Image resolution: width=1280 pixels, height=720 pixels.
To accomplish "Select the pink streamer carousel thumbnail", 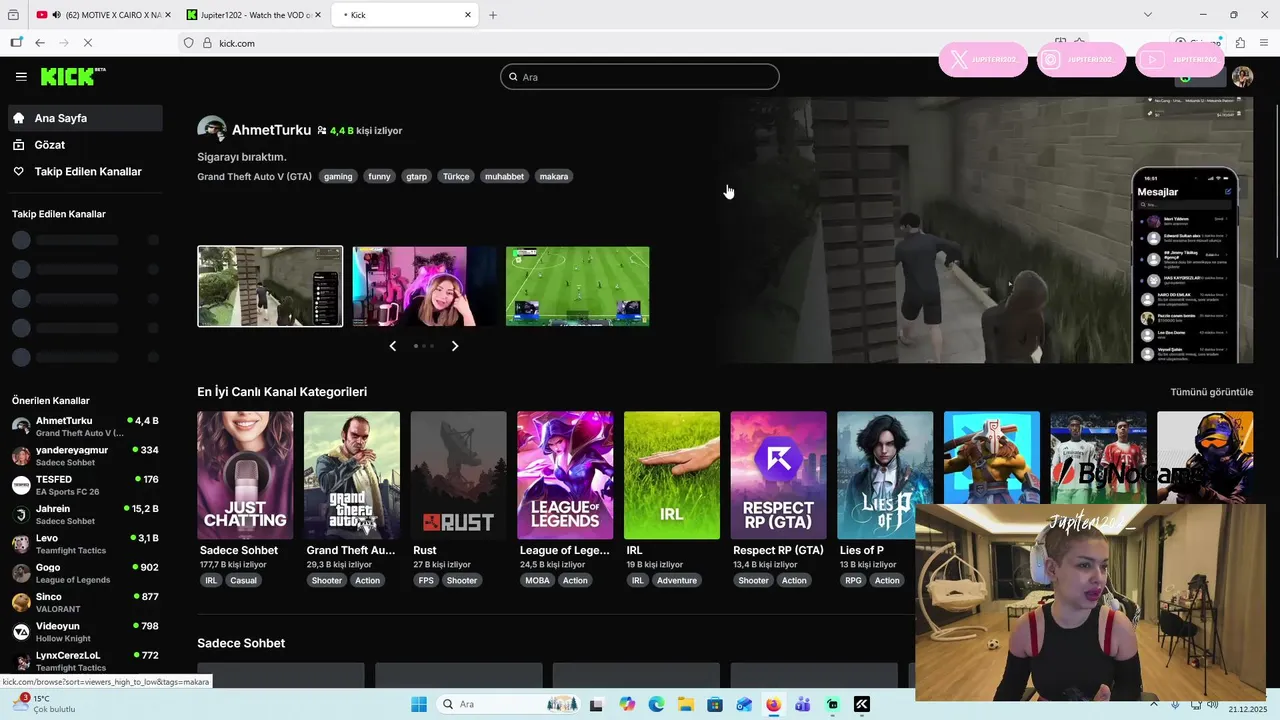I will pos(424,286).
